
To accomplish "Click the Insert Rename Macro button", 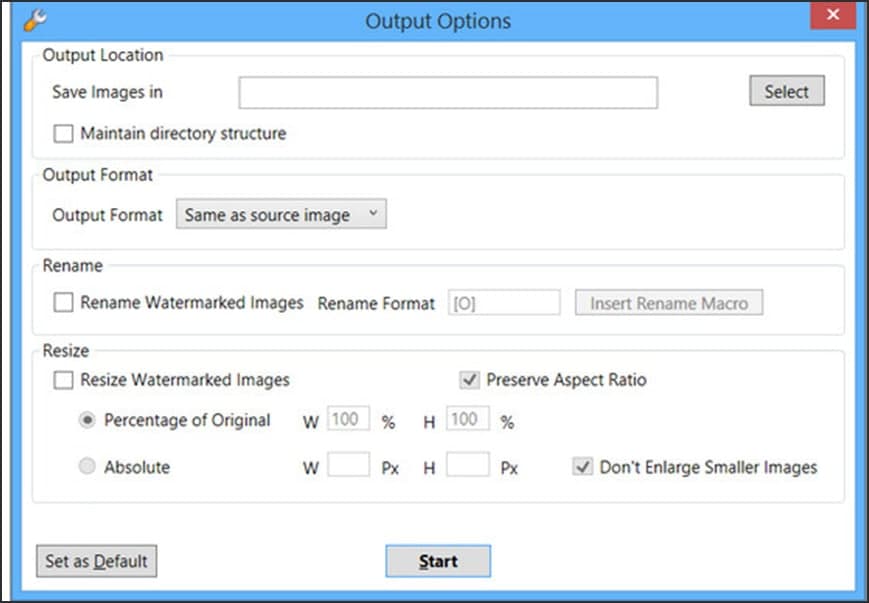I will coord(668,303).
